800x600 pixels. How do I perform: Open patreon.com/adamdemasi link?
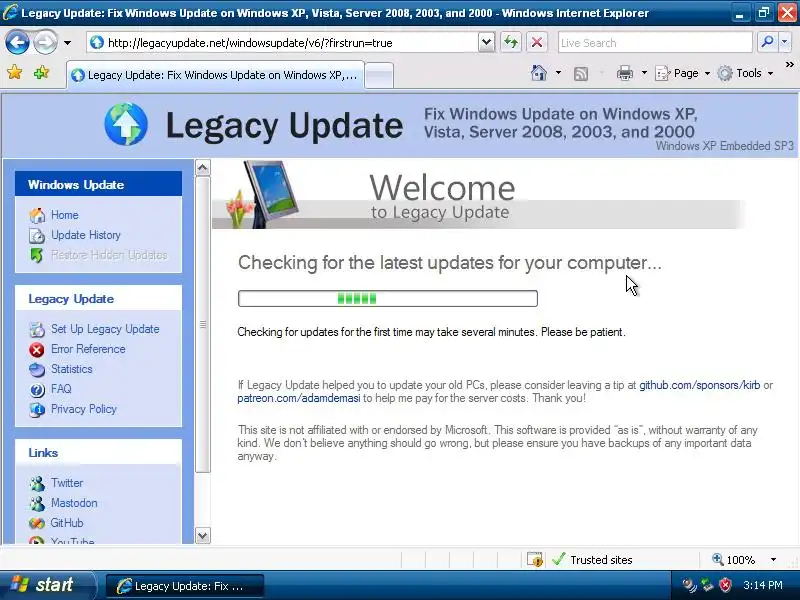coord(298,398)
